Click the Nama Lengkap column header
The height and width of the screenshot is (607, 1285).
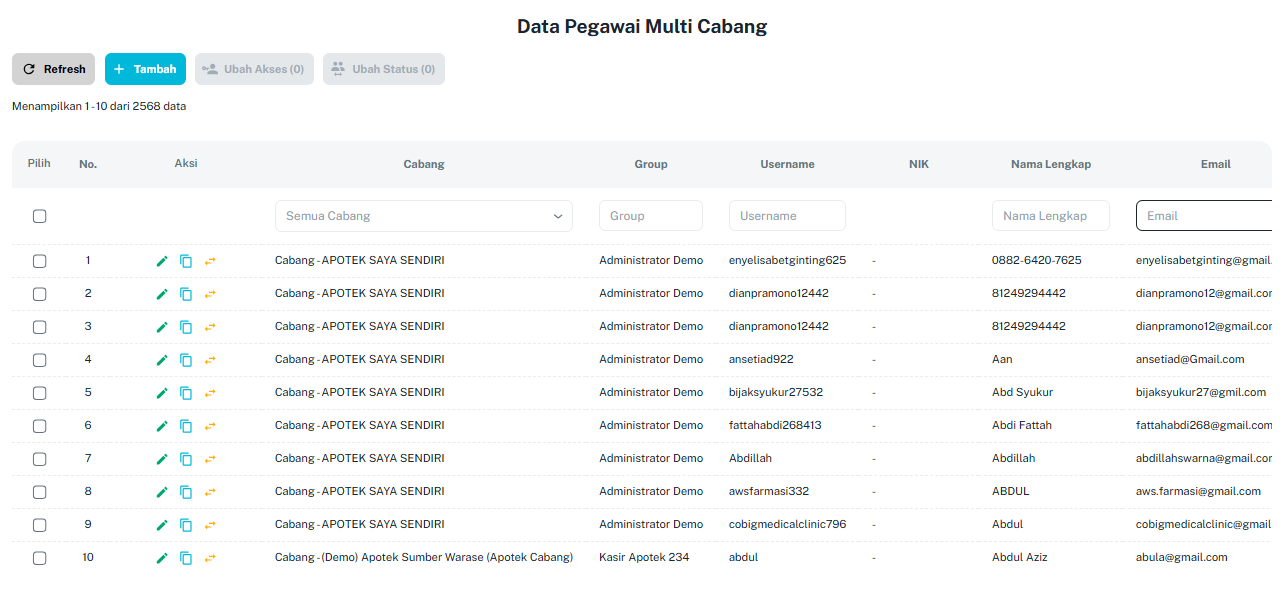[x=1051, y=164]
